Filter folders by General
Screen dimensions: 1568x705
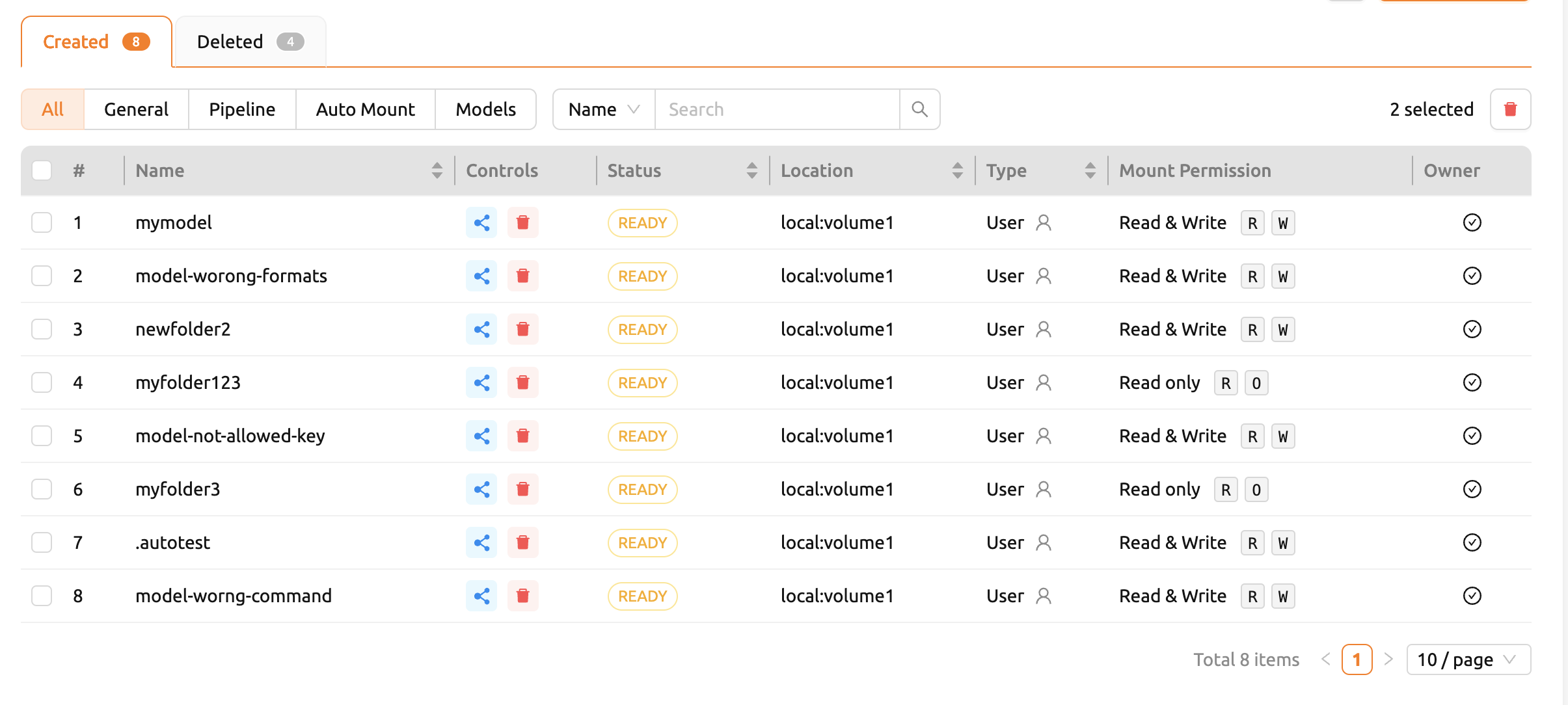[x=136, y=109]
